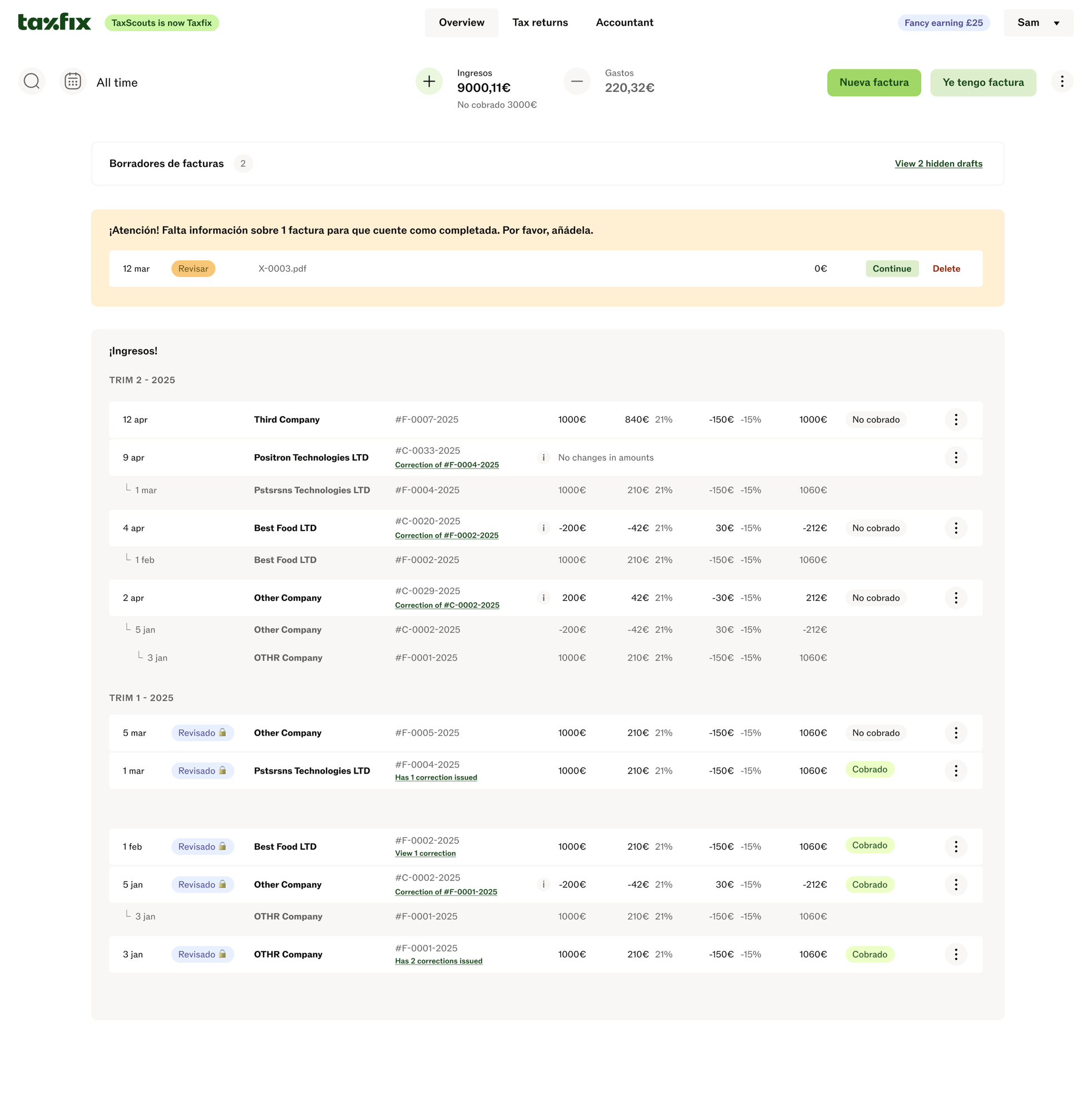Screen dimensions: 1092x1113
Task: Open row menu for Positron Technologies LTD
Action: tap(956, 457)
